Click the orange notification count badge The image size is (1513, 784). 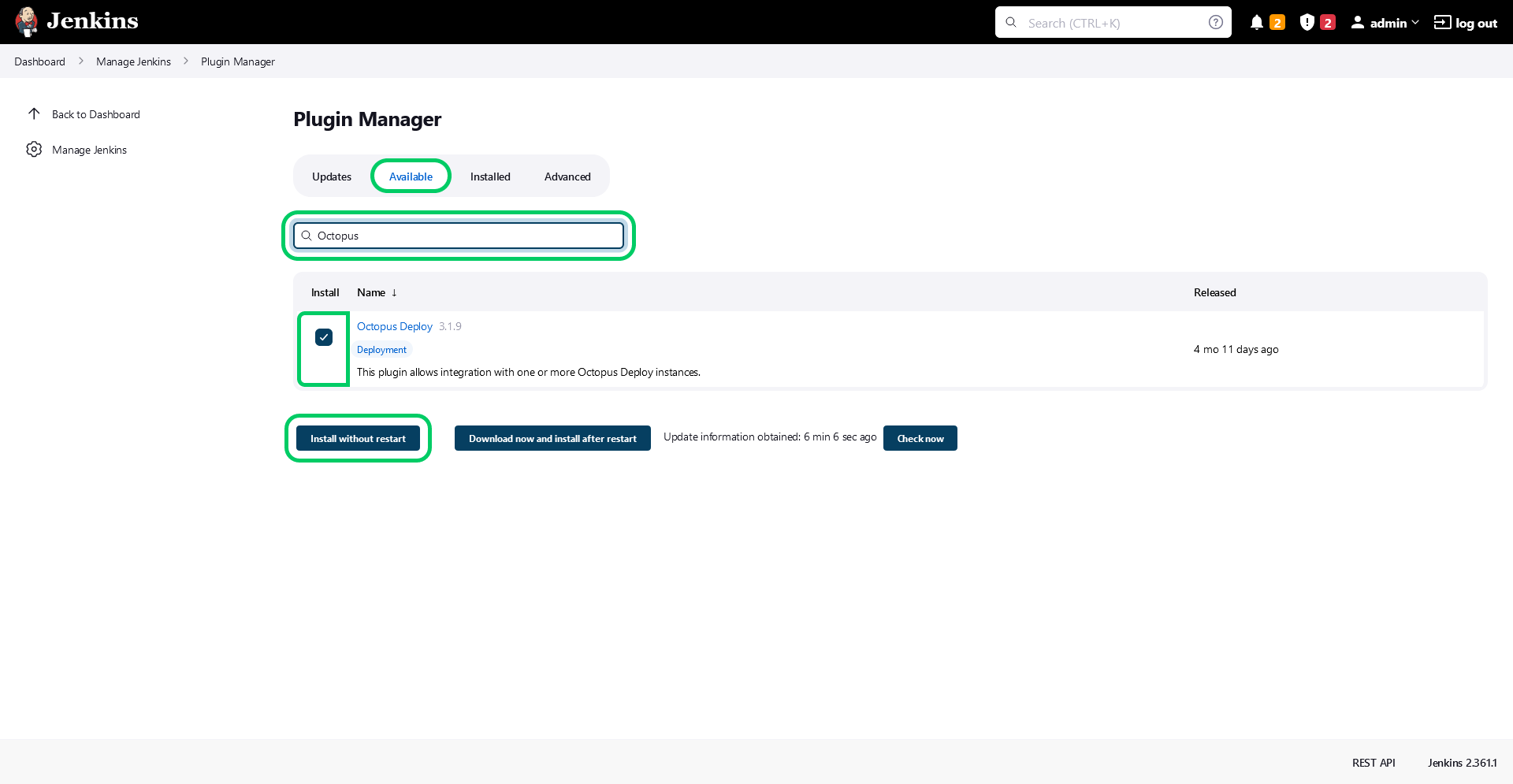(1277, 23)
